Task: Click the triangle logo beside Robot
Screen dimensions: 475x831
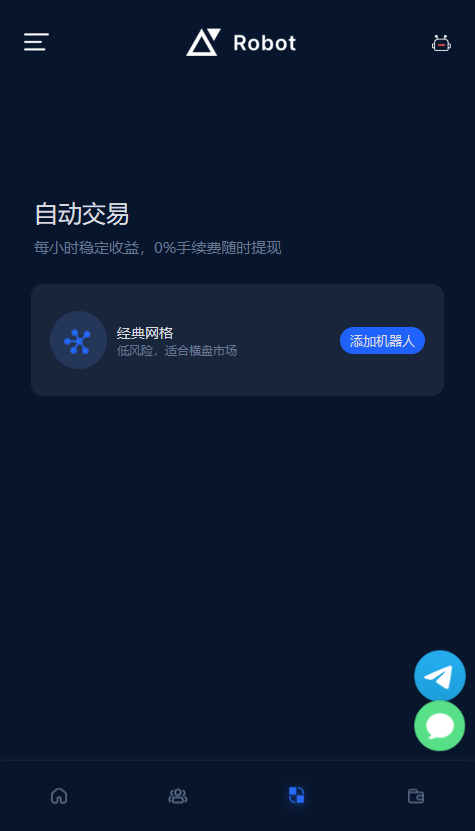Action: tap(203, 42)
